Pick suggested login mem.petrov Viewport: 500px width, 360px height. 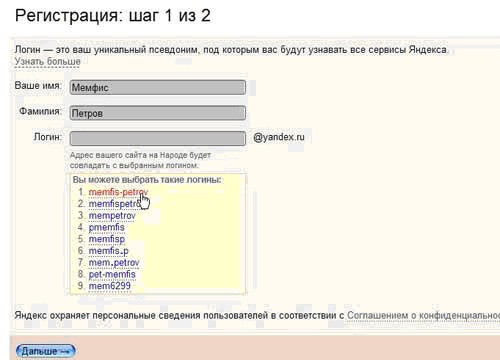114,263
